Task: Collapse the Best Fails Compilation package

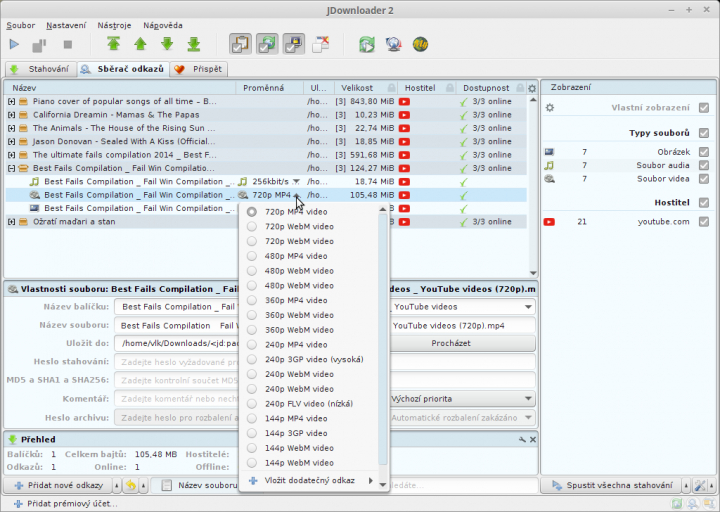Action: [x=11, y=169]
